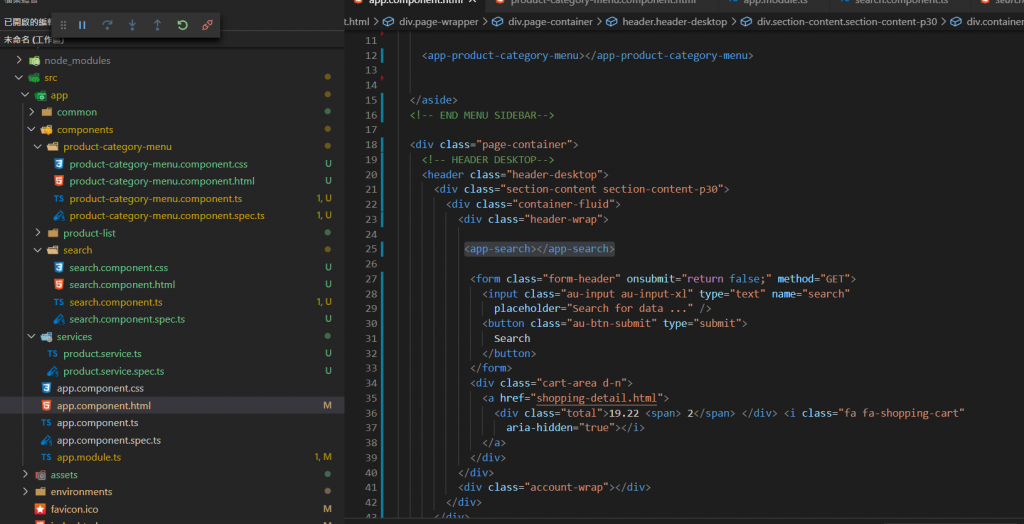Open search.component.html in the explorer

122,284
